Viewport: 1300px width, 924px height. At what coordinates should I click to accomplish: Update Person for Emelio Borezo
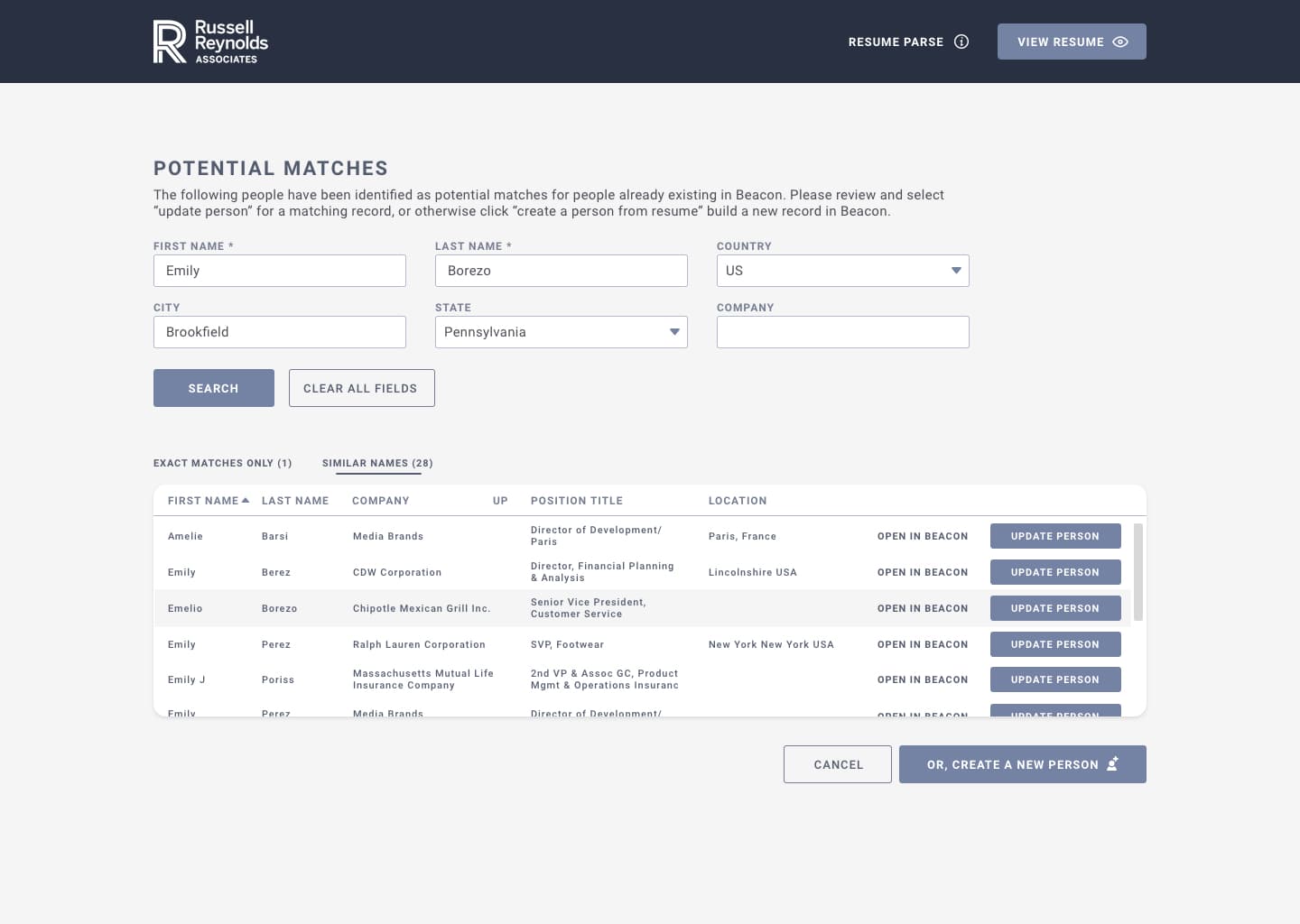coord(1054,608)
